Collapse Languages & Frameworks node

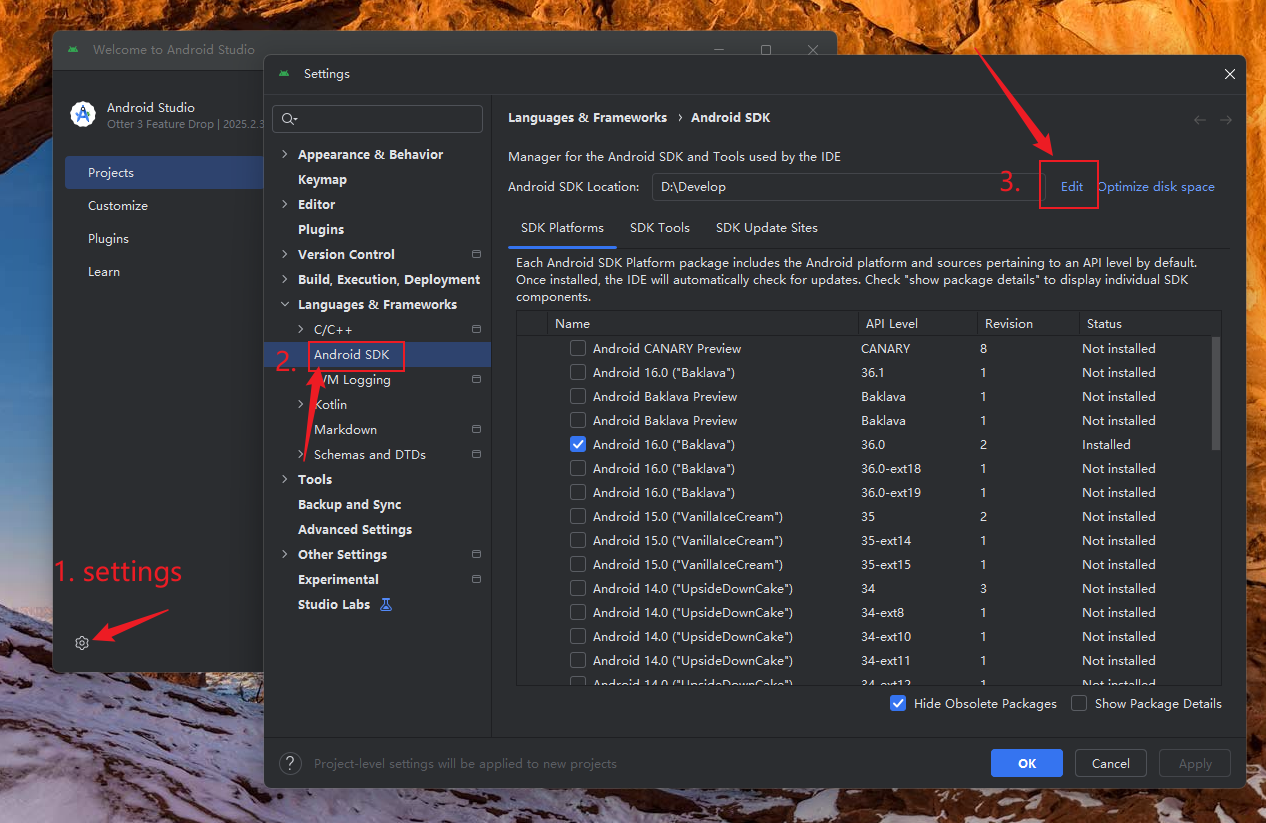pyautogui.click(x=285, y=304)
